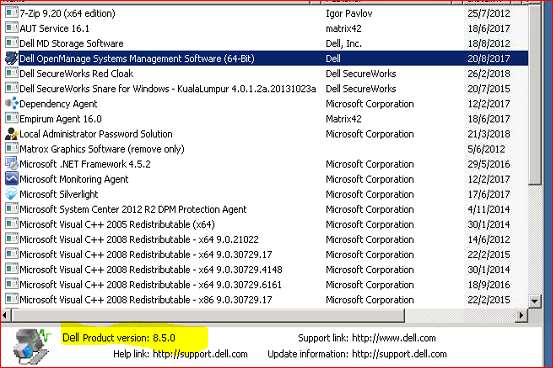The width and height of the screenshot is (553, 368).
Task: Open the Update information support.dell.com link
Action: [x=400, y=354]
